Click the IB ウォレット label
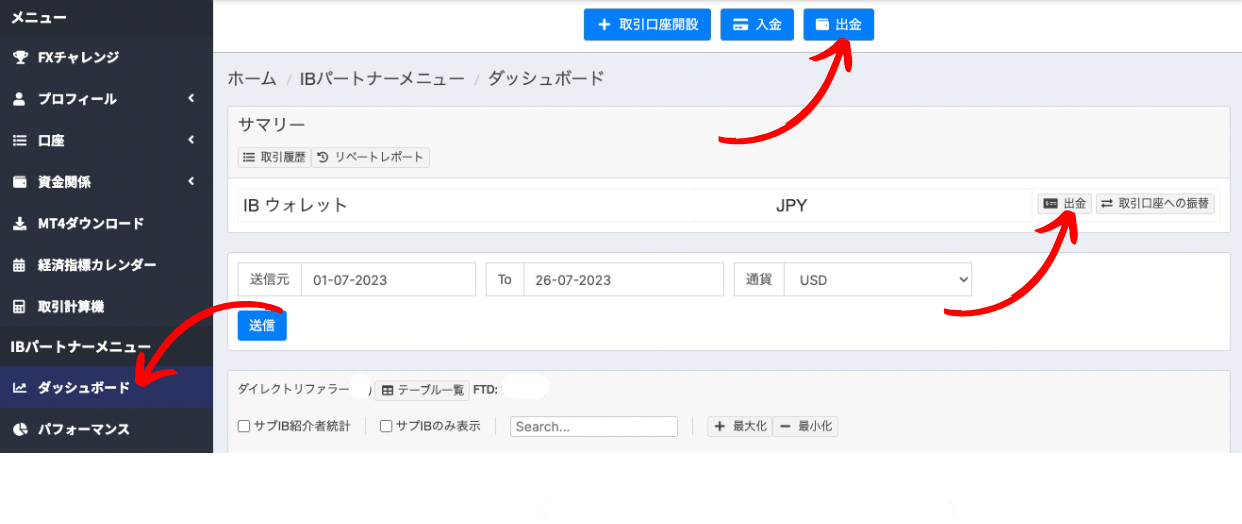The width and height of the screenshot is (1242, 524). [295, 205]
